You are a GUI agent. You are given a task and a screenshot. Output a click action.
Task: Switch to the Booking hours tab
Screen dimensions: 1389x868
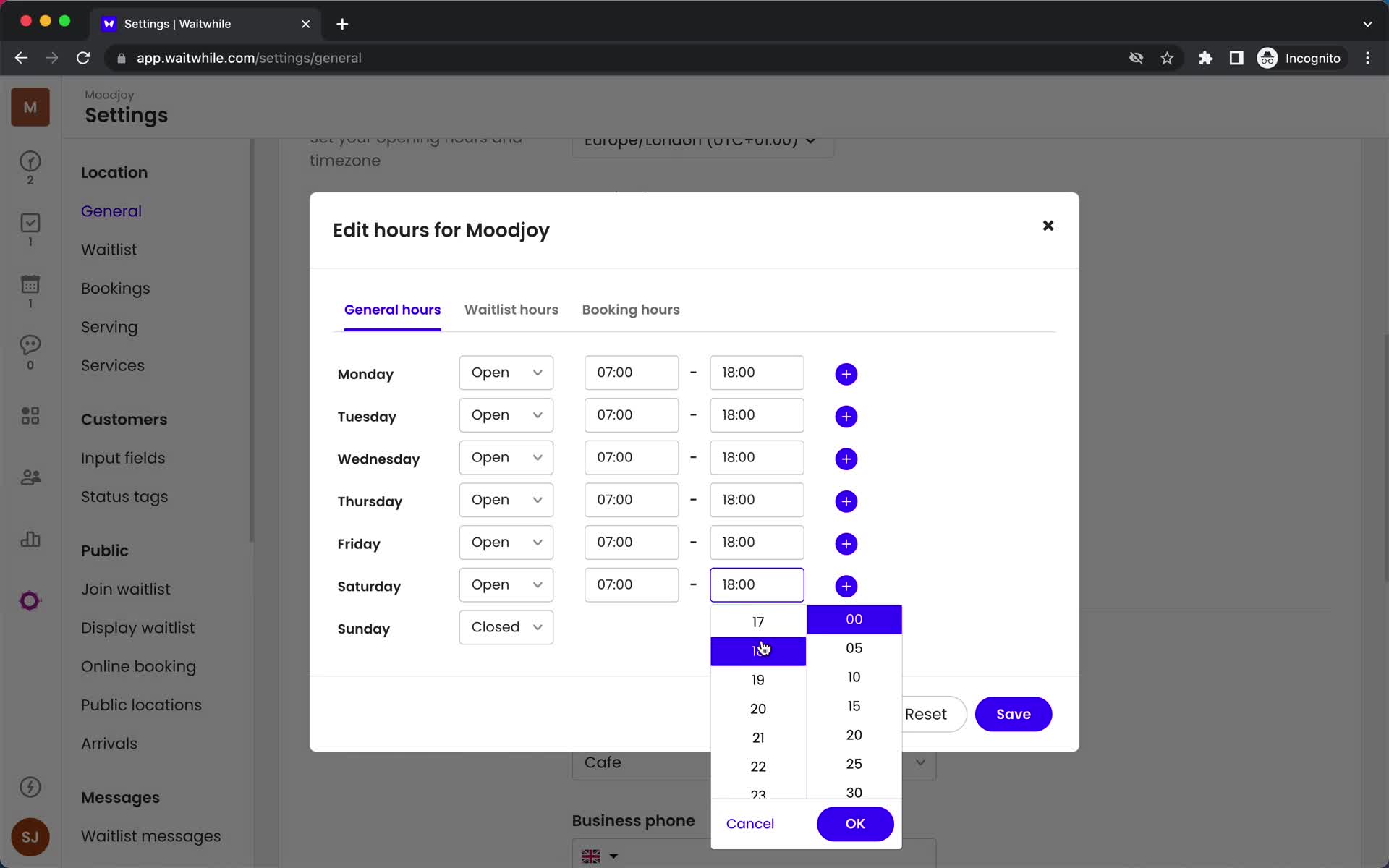tap(631, 309)
